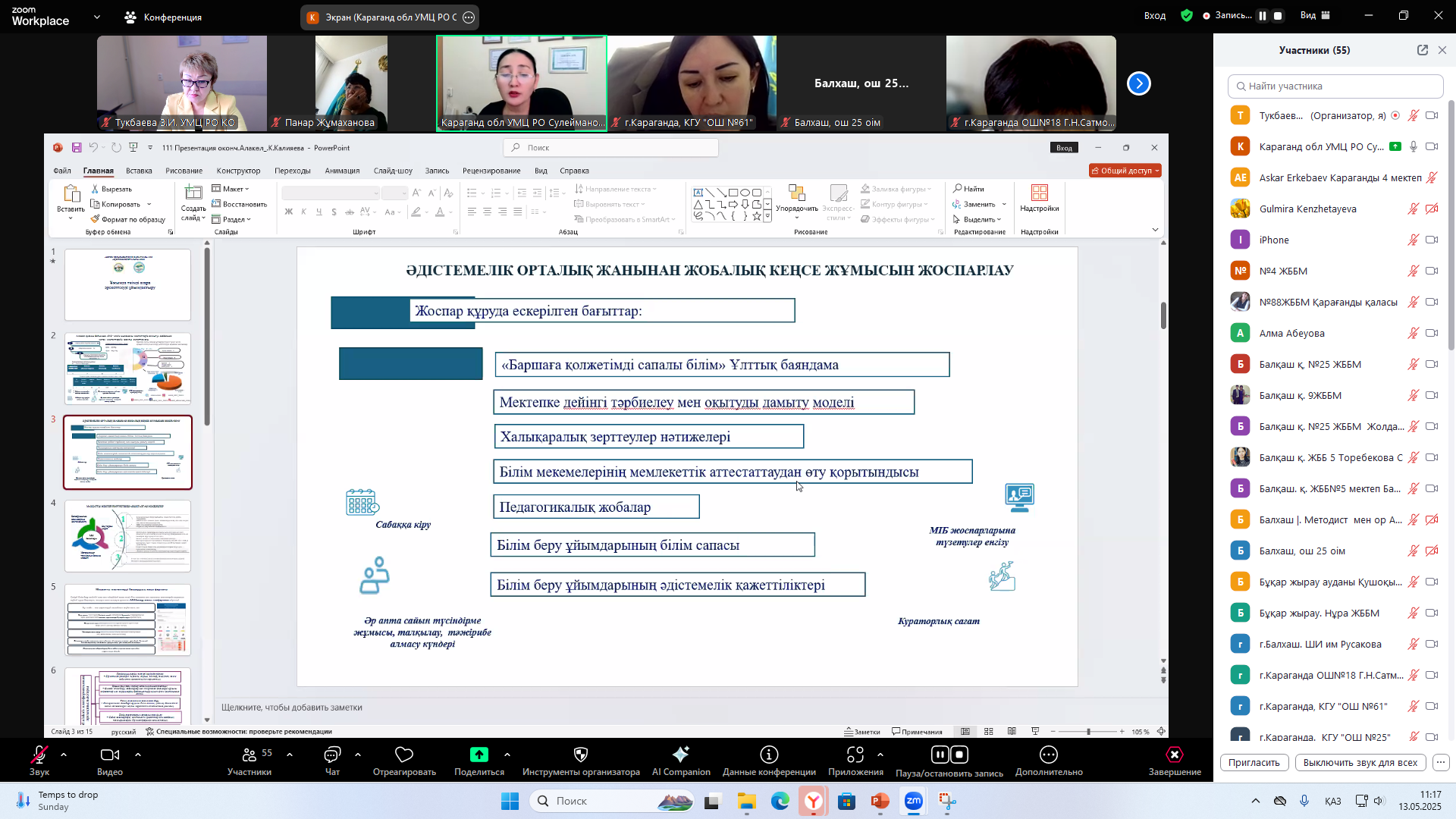
Task: Open PowerPoint from Windows taskbar
Action: click(880, 801)
